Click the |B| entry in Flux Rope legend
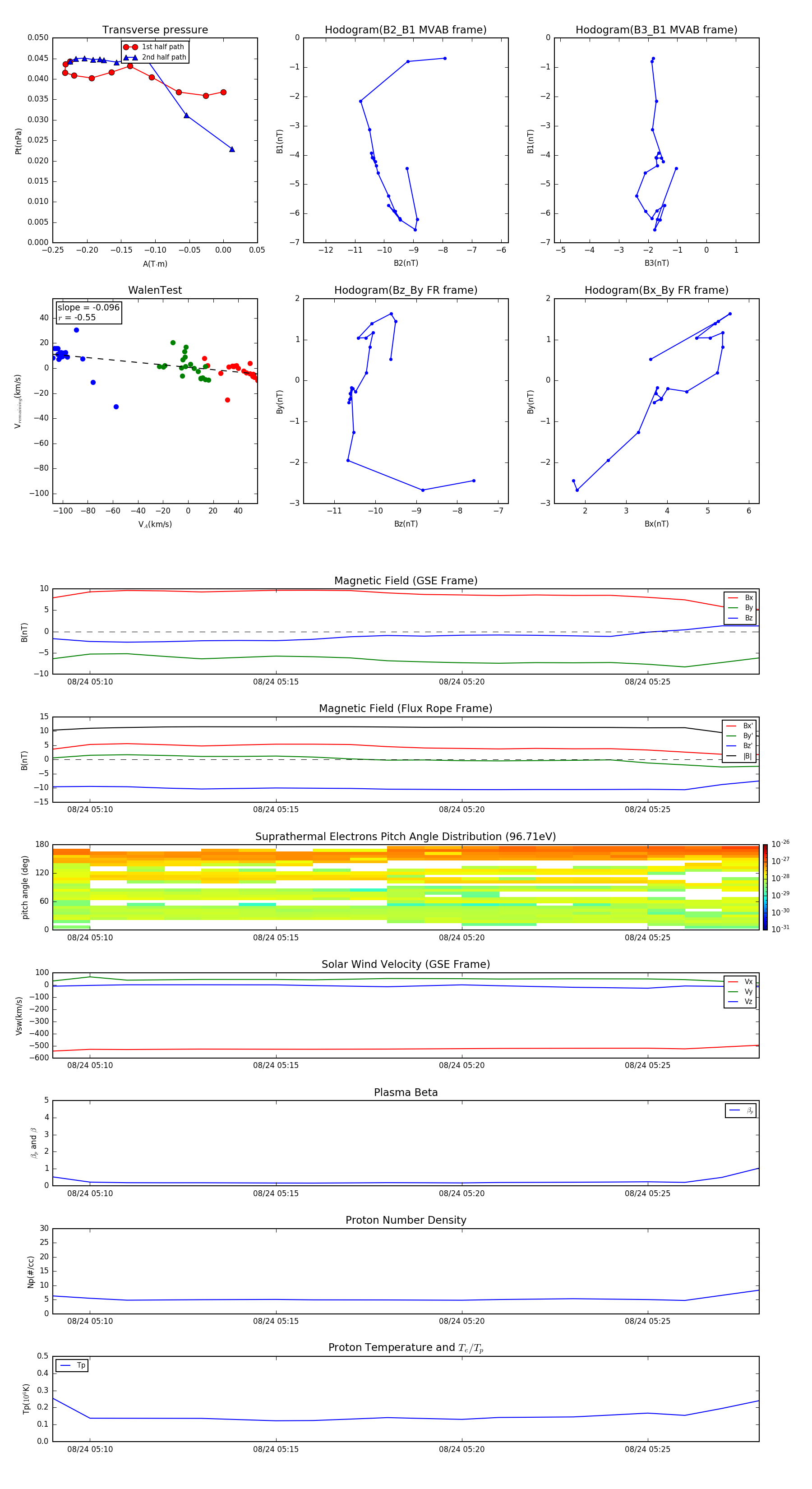The width and height of the screenshot is (812, 1489). click(x=739, y=757)
